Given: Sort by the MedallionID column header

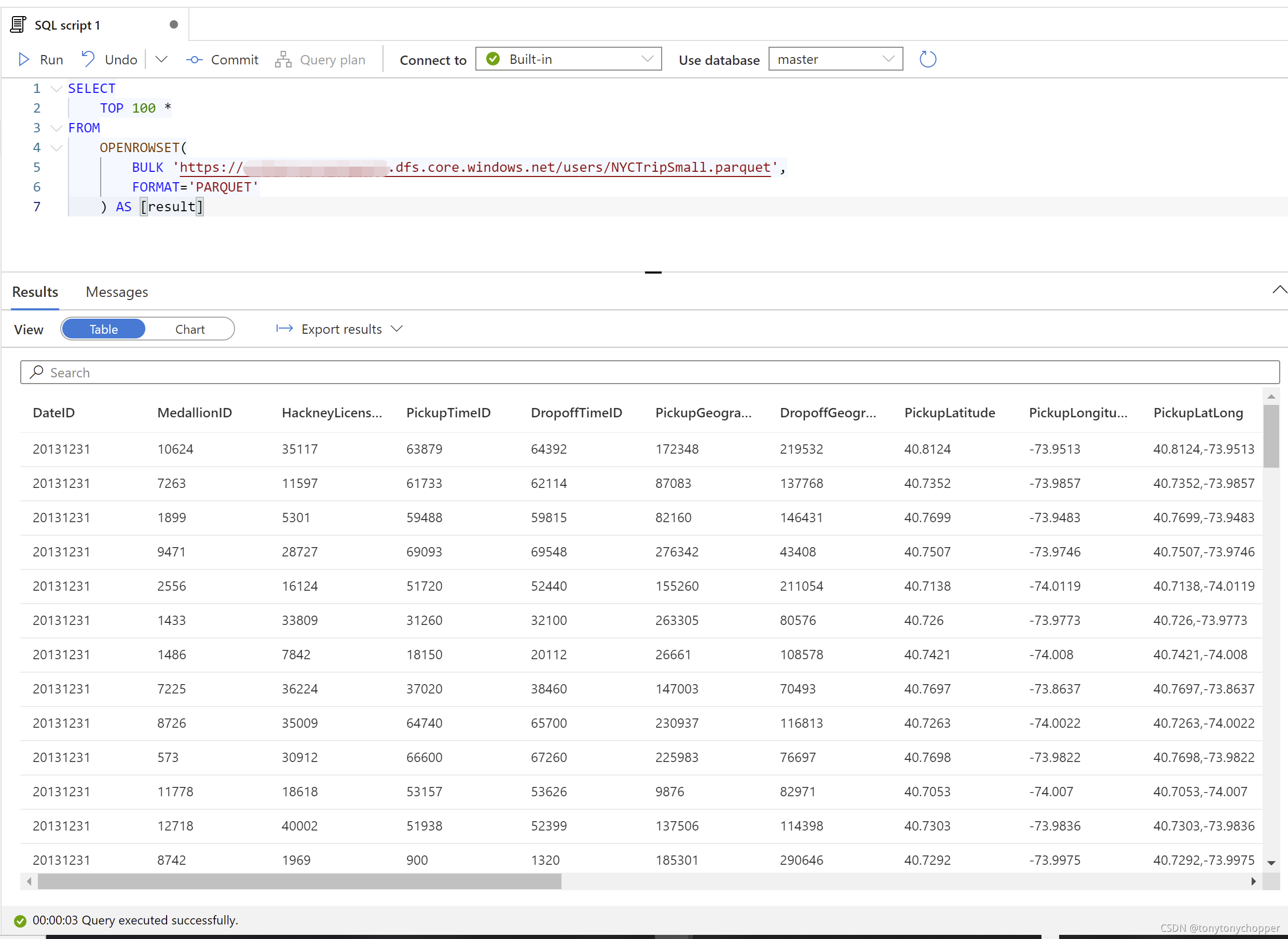Looking at the screenshot, I should coord(194,413).
